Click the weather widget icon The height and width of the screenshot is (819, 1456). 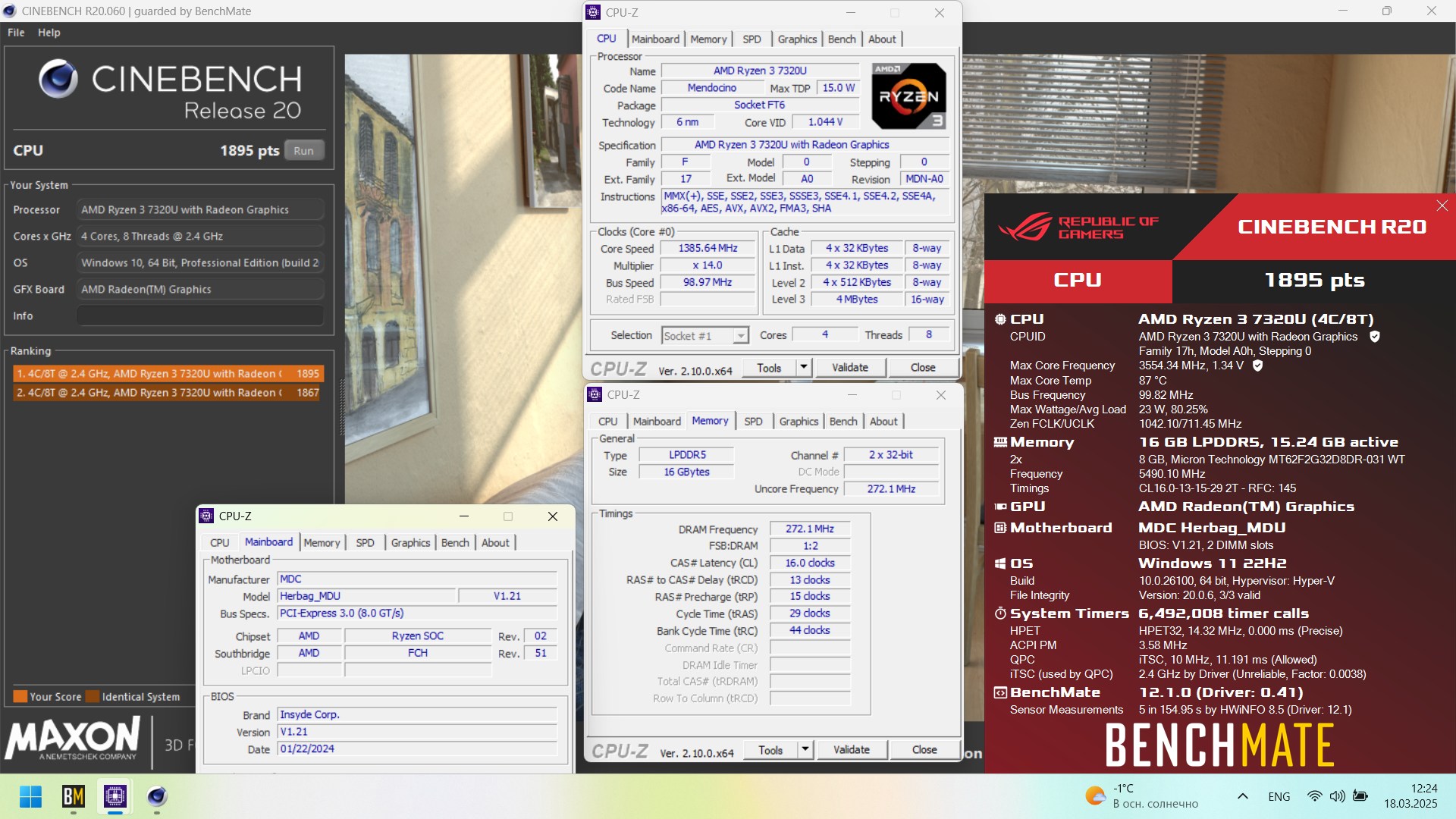(x=1095, y=795)
